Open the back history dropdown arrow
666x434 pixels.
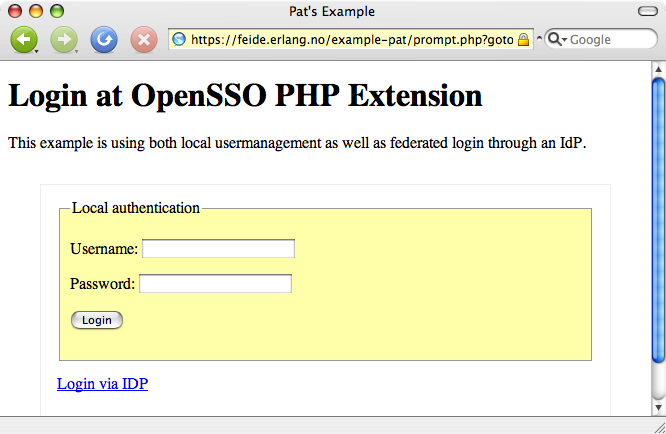tap(37, 51)
